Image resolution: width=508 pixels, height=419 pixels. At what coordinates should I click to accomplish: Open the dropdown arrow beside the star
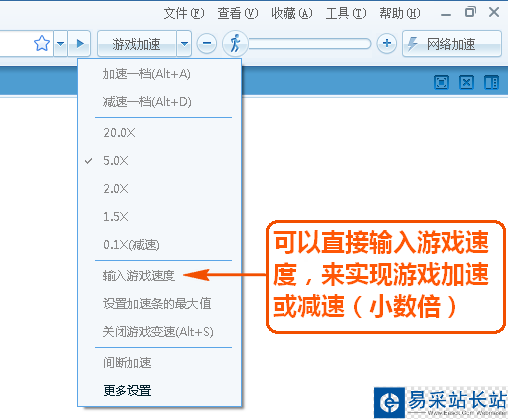click(x=60, y=43)
